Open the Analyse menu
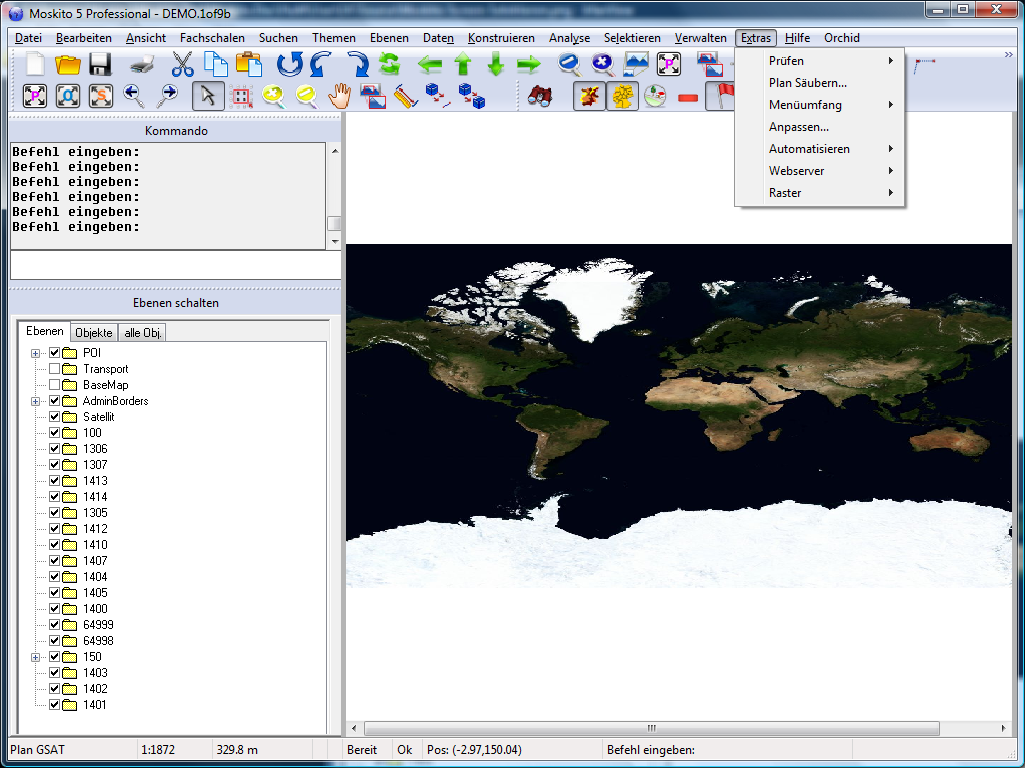 coord(569,38)
